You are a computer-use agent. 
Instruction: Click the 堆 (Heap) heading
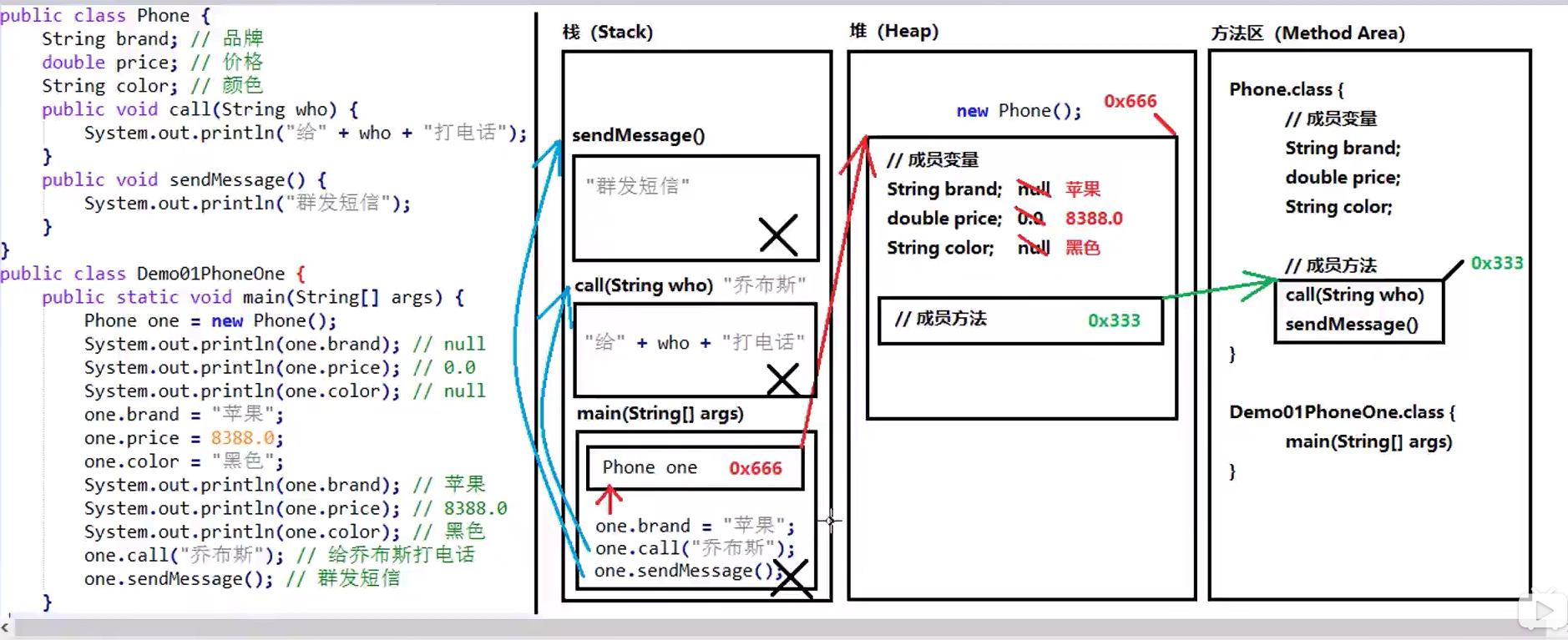click(894, 32)
